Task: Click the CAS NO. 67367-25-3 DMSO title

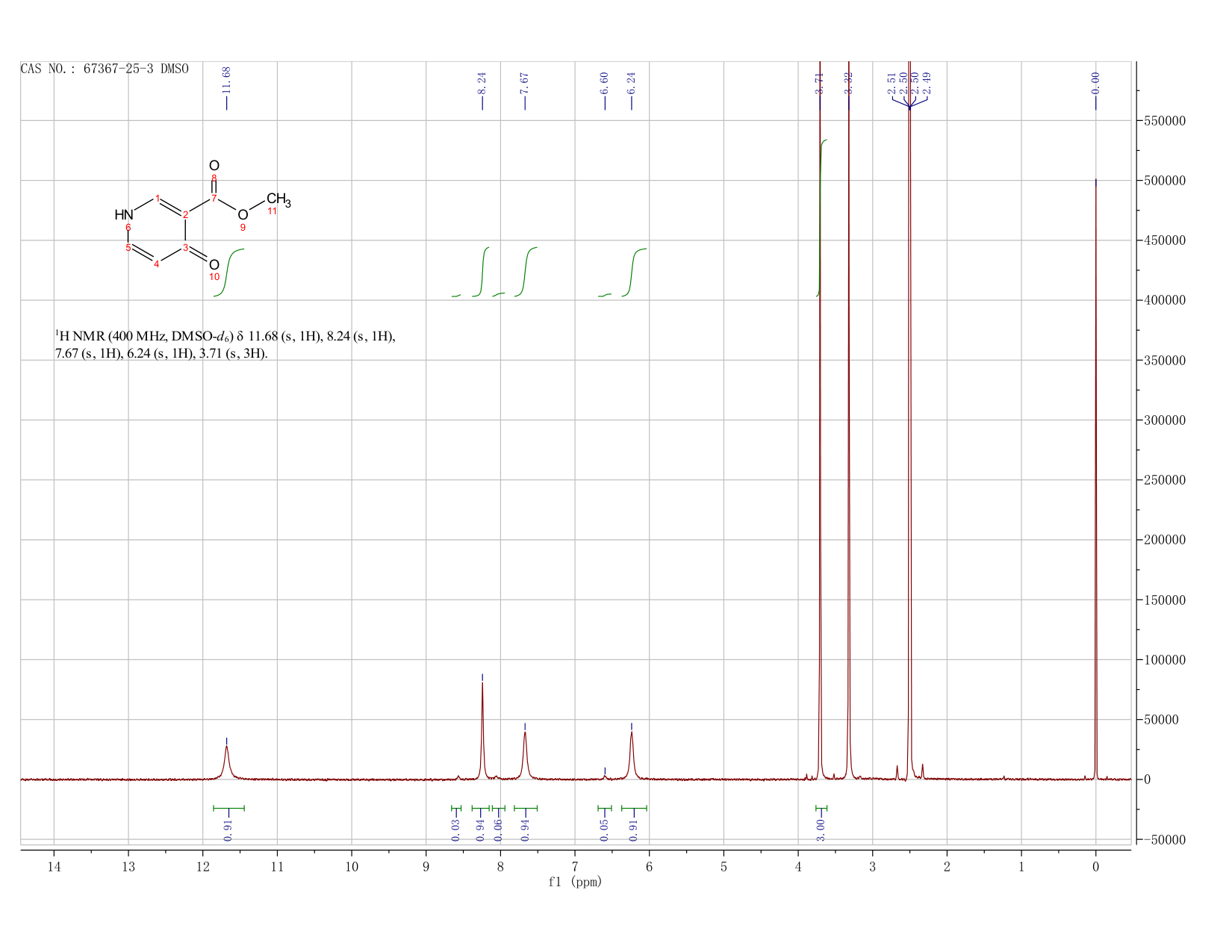Action: (x=105, y=69)
